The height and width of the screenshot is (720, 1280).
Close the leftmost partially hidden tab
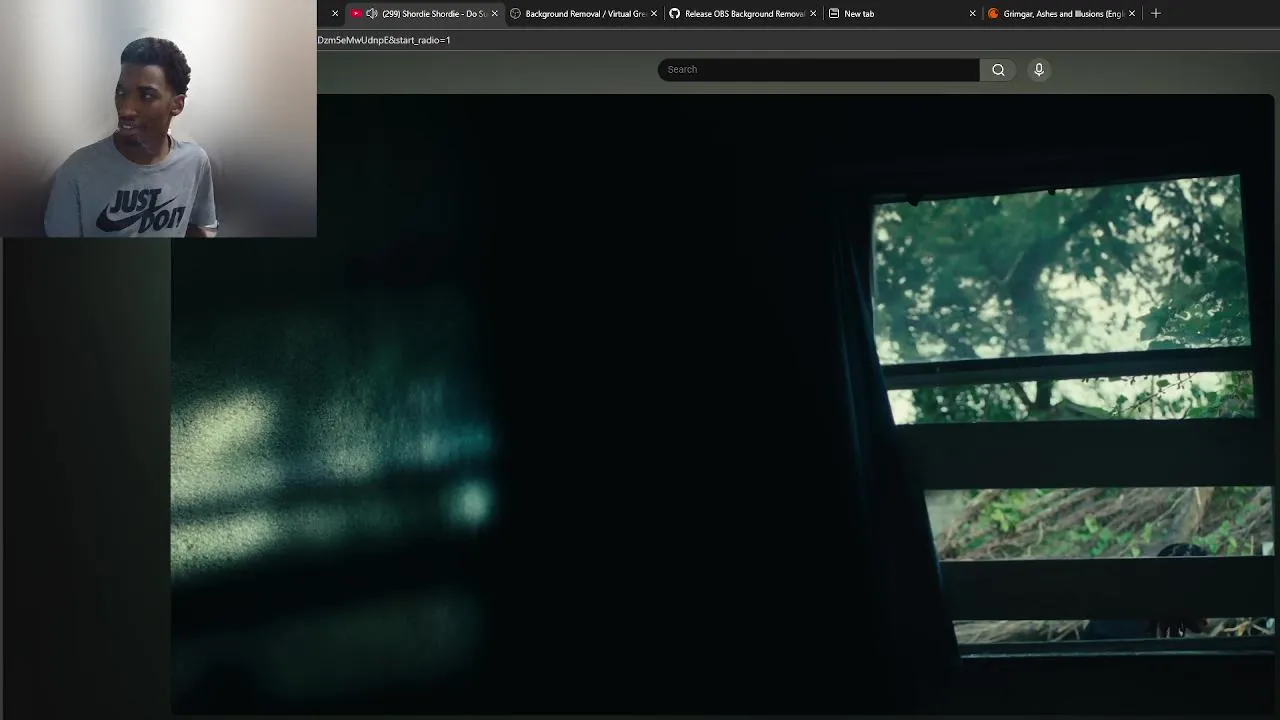click(x=335, y=13)
